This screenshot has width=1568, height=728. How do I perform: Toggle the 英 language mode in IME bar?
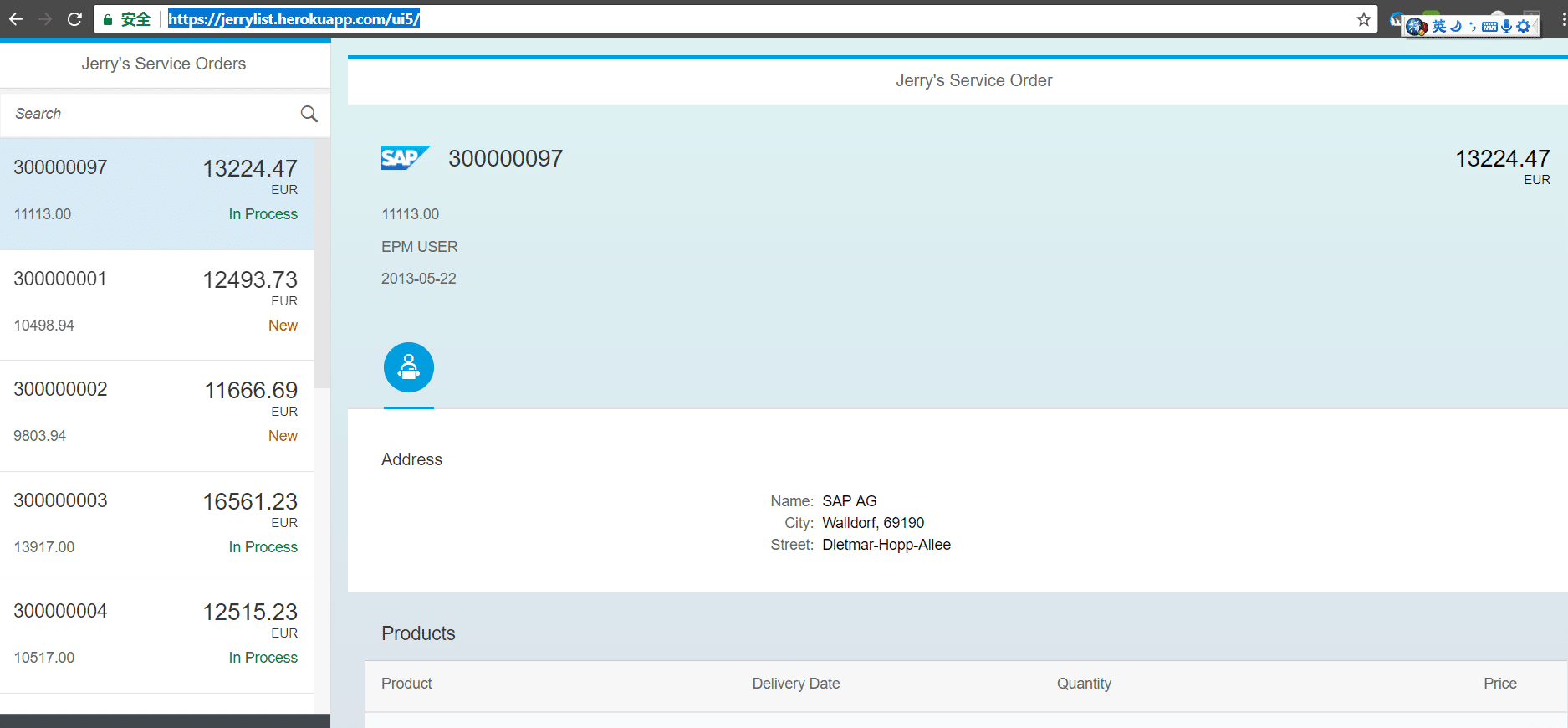click(x=1439, y=27)
